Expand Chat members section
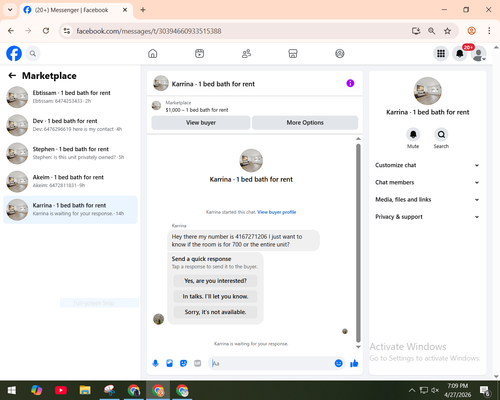Viewport: 500px width, 400px height. pyautogui.click(x=427, y=182)
